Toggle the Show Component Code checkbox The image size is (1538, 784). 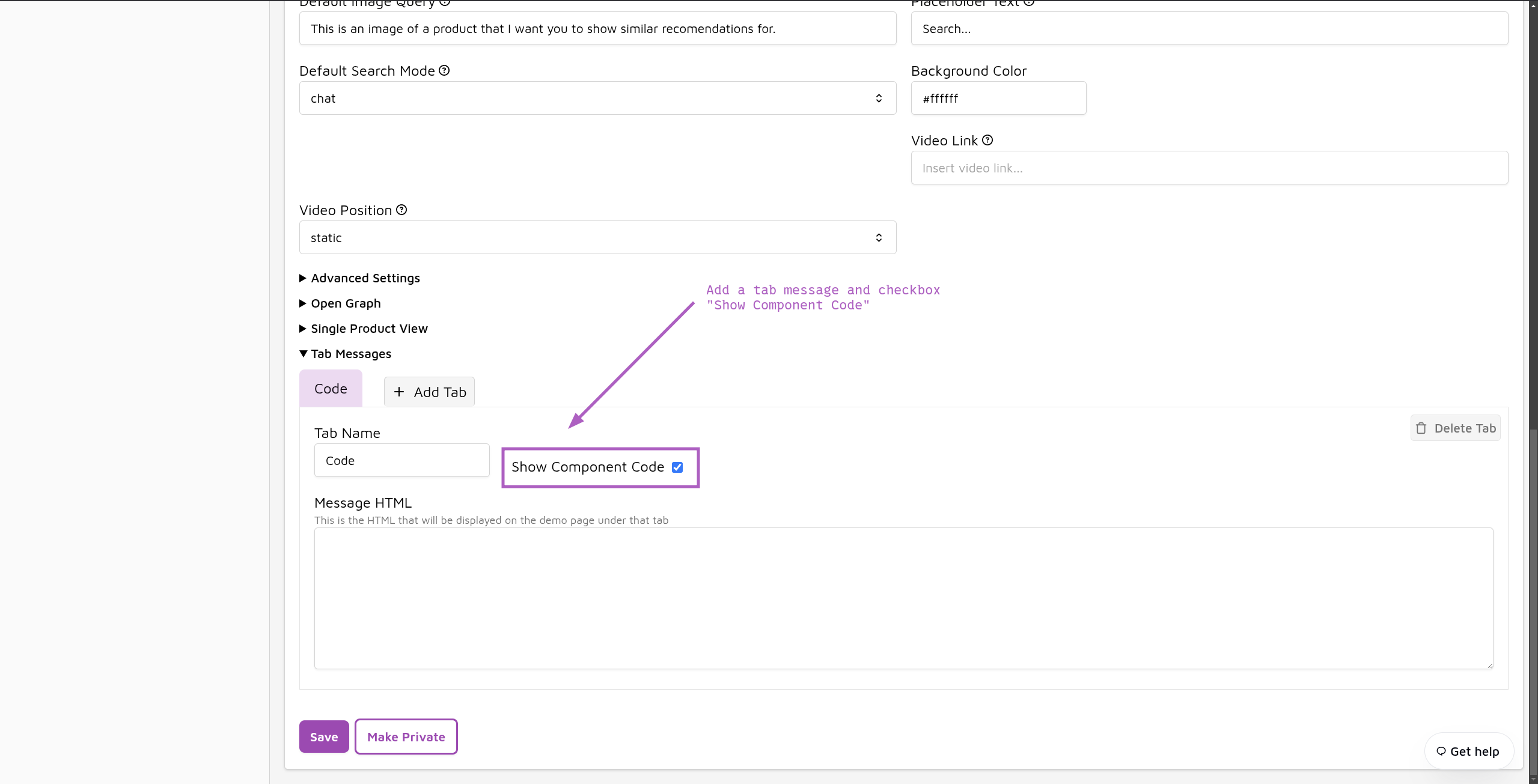677,467
